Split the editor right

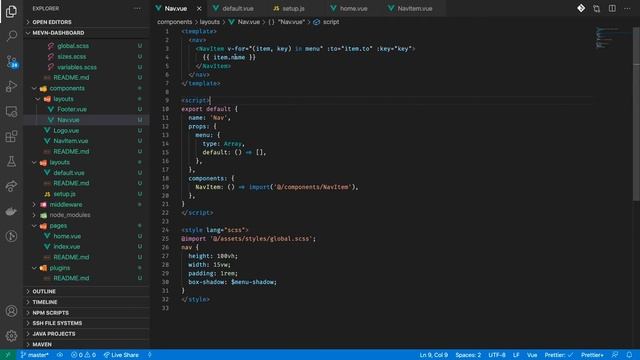(x=612, y=8)
